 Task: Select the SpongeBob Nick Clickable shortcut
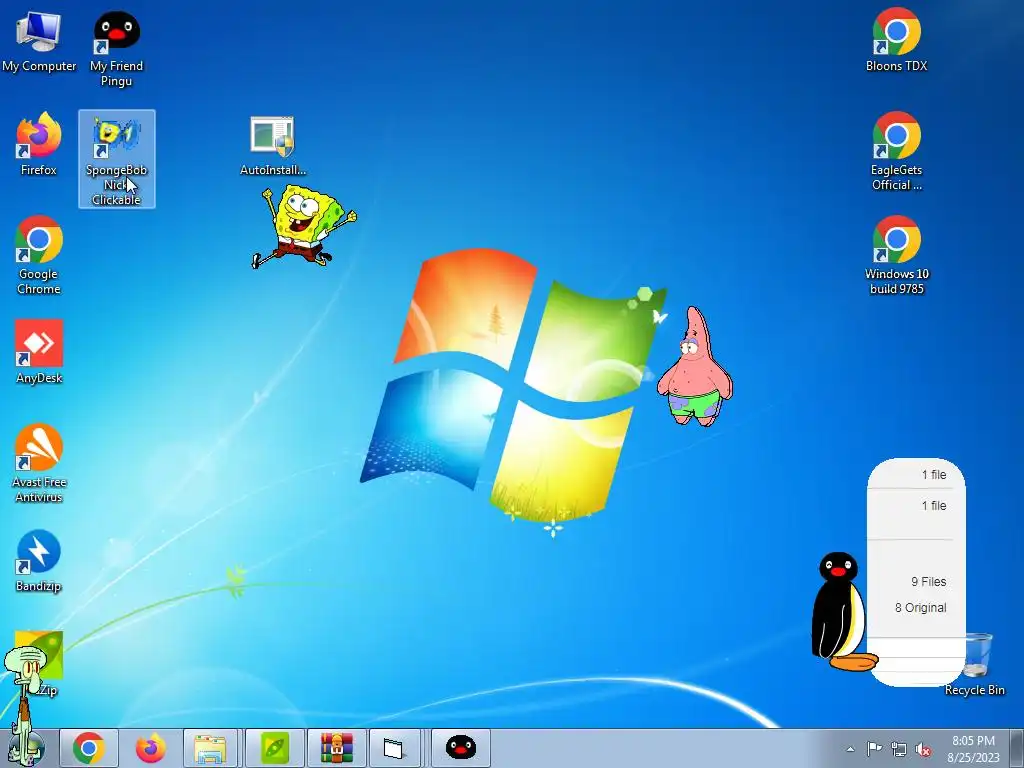coord(117,159)
